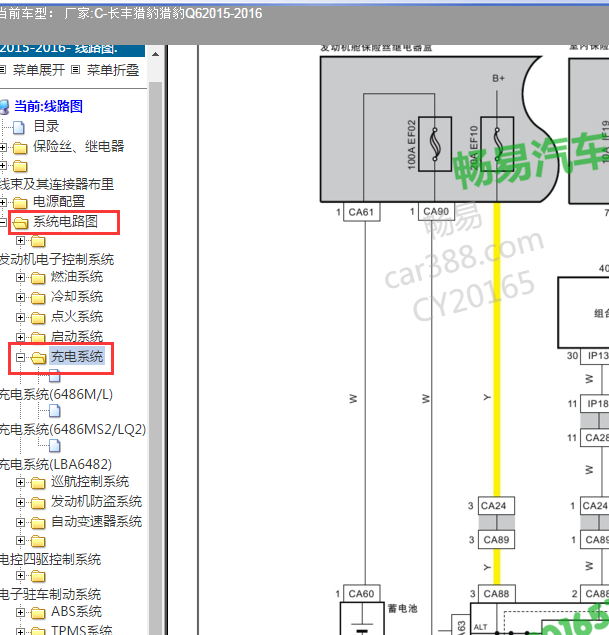Click page icon above 充电系统(LBA6482)
609x635 pixels.
point(55,446)
